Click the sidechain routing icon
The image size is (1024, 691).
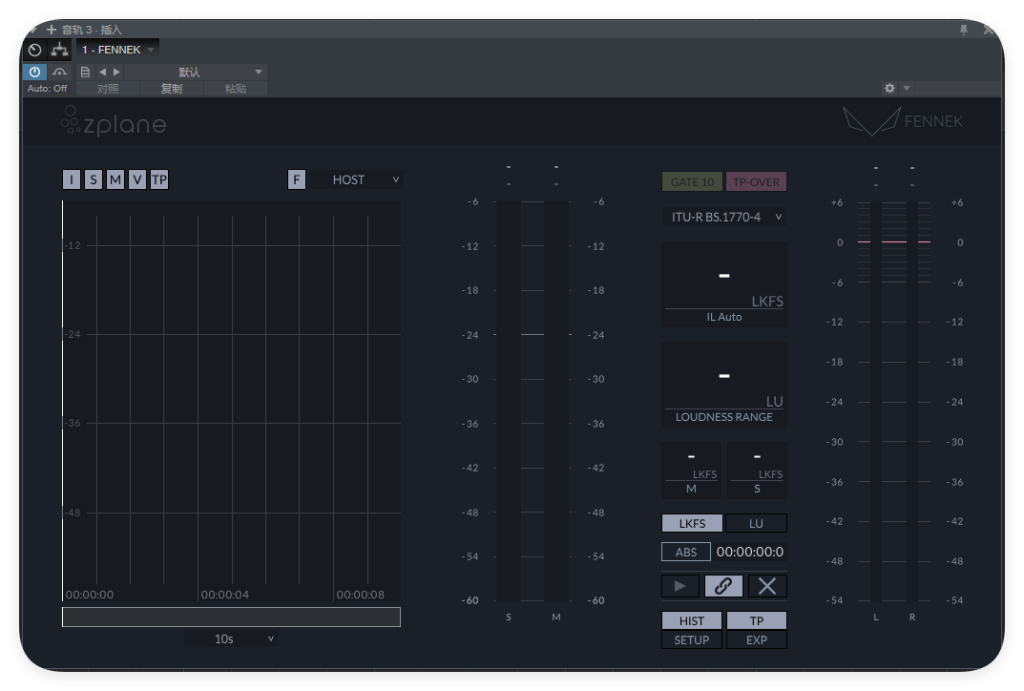pyautogui.click(x=59, y=50)
